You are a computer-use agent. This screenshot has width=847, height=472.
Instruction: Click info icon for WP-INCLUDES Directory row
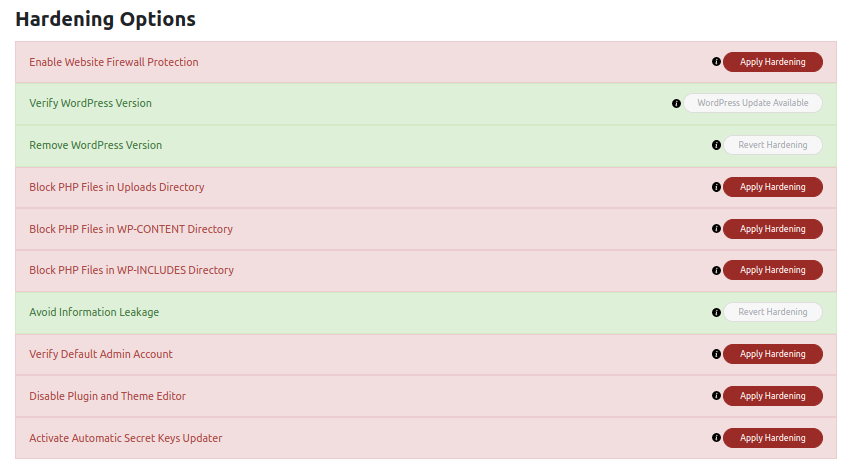click(716, 271)
